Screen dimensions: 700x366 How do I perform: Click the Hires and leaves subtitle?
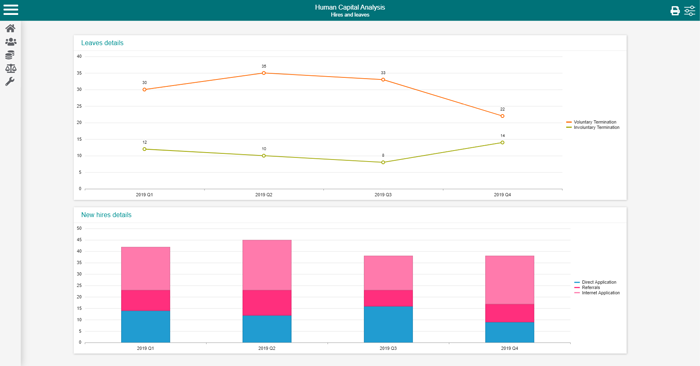point(350,15)
